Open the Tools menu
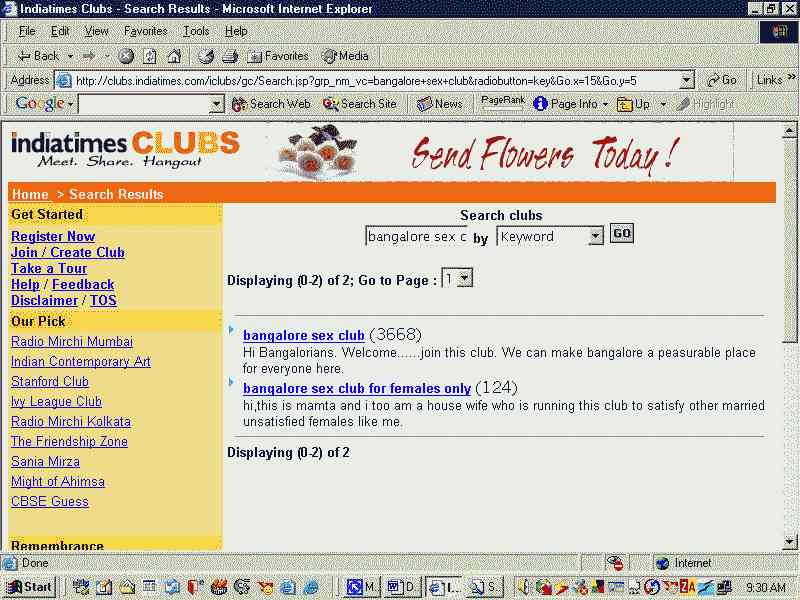The height and width of the screenshot is (600, 800). click(196, 32)
